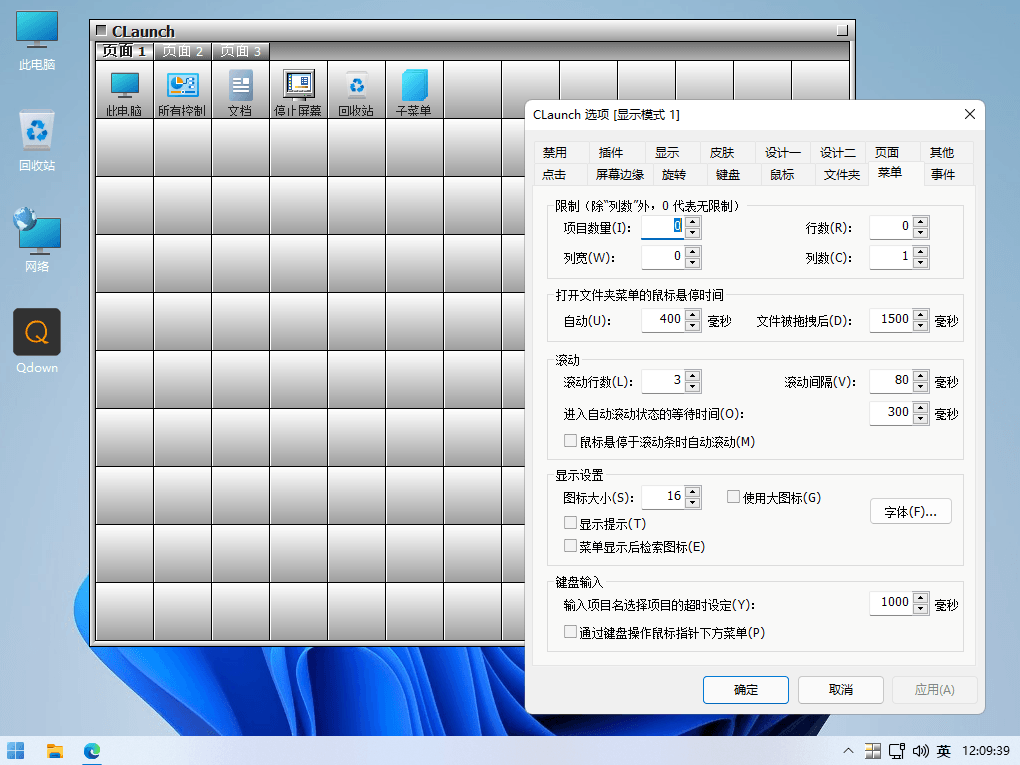Close the CLaunch 选项 dialog
Screen dimensions: 1020x765
click(969, 114)
